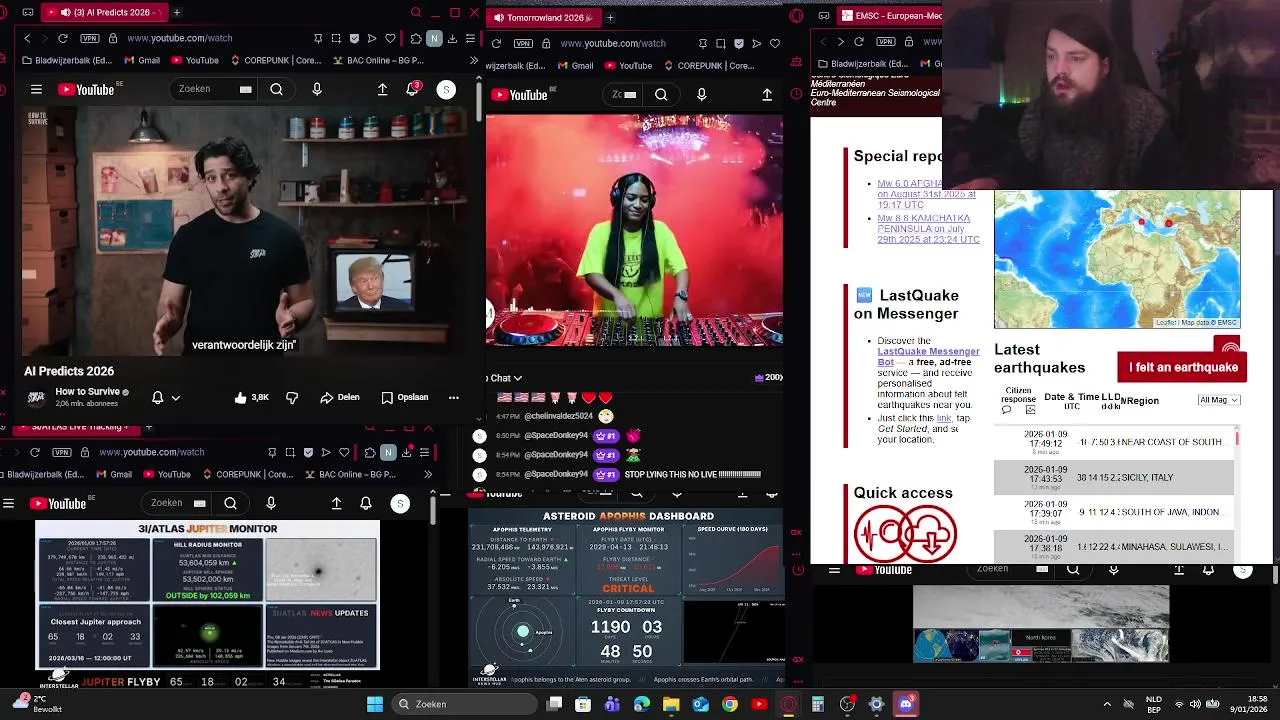1280x720 pixels.
Task: Click Delen share button
Action: pos(340,397)
